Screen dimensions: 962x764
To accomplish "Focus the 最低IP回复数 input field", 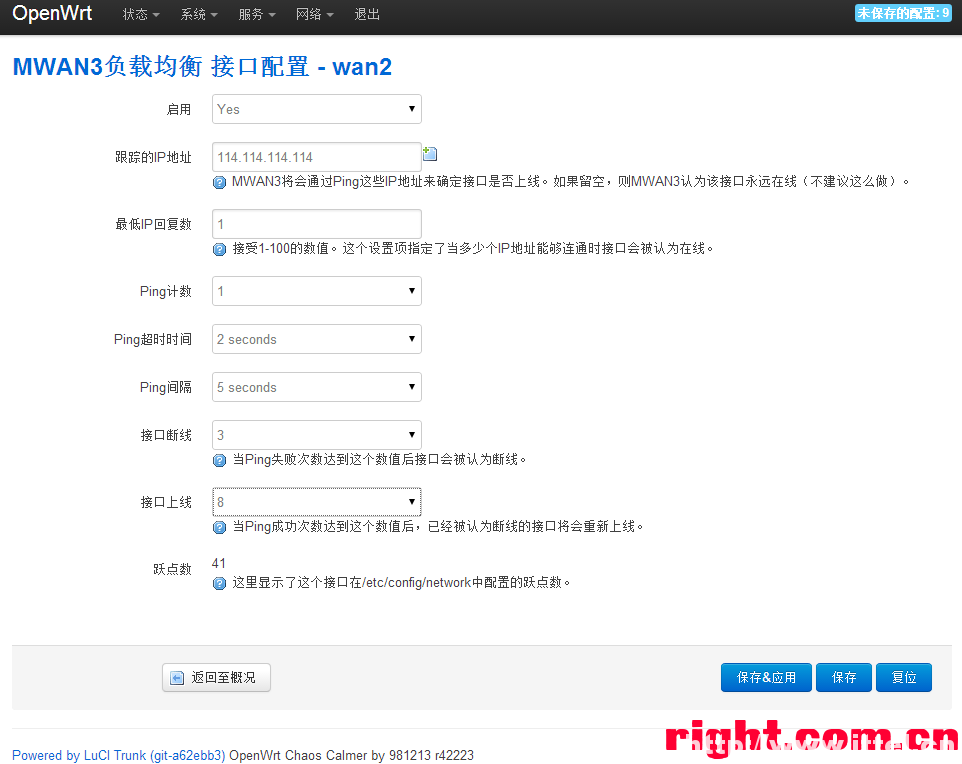I will point(317,224).
